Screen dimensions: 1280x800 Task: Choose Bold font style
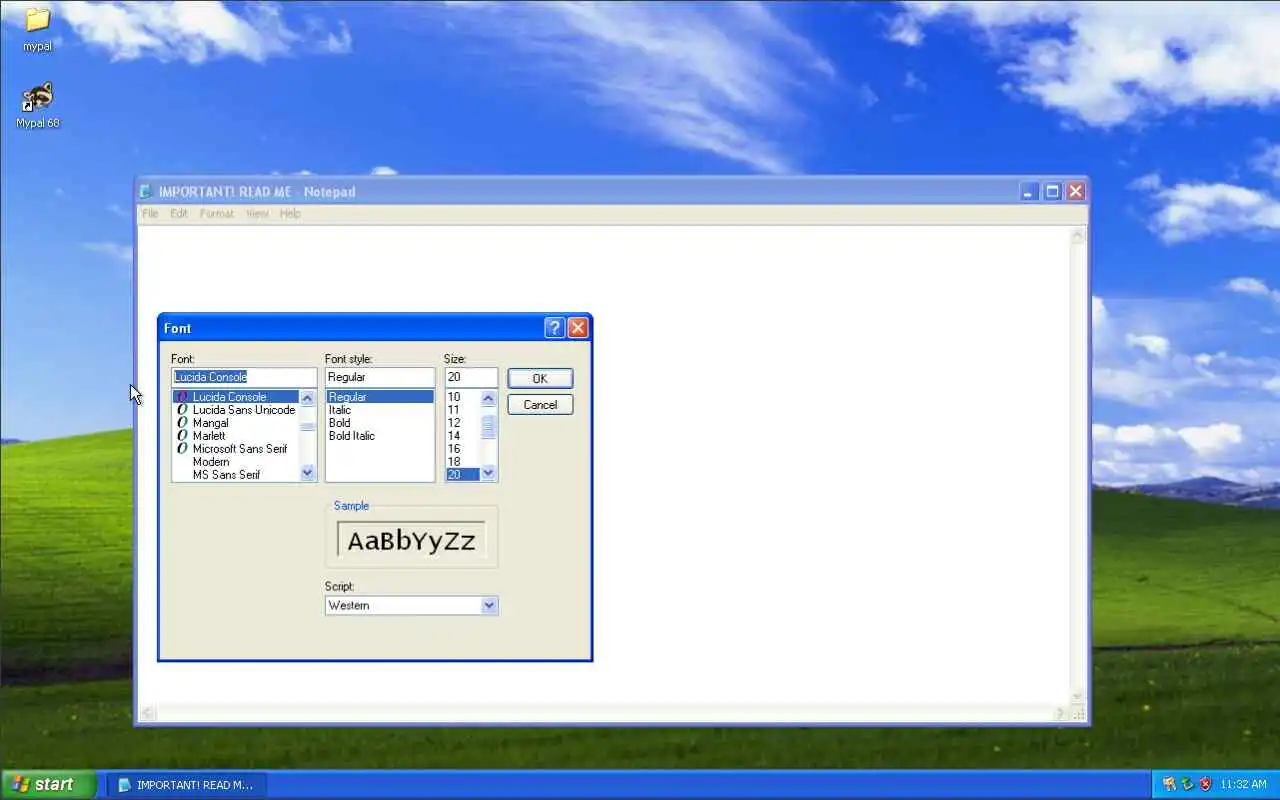pos(380,423)
